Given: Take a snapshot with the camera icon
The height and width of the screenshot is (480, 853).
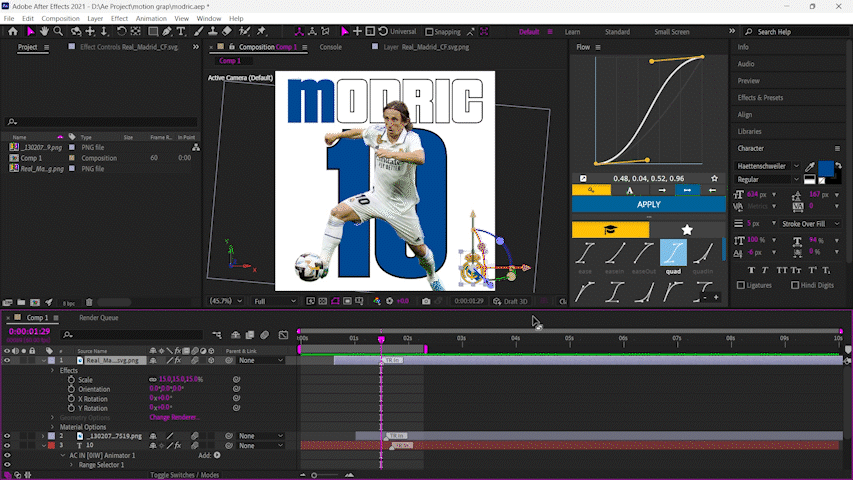Looking at the screenshot, I should [426, 301].
